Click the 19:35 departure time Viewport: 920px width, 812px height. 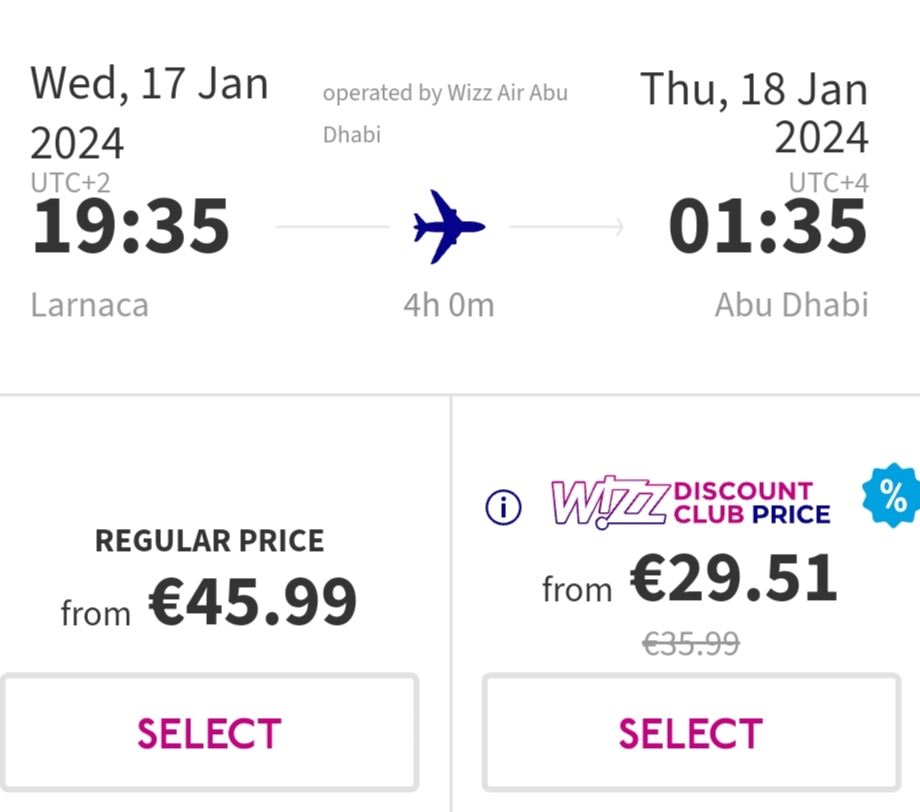coord(130,226)
